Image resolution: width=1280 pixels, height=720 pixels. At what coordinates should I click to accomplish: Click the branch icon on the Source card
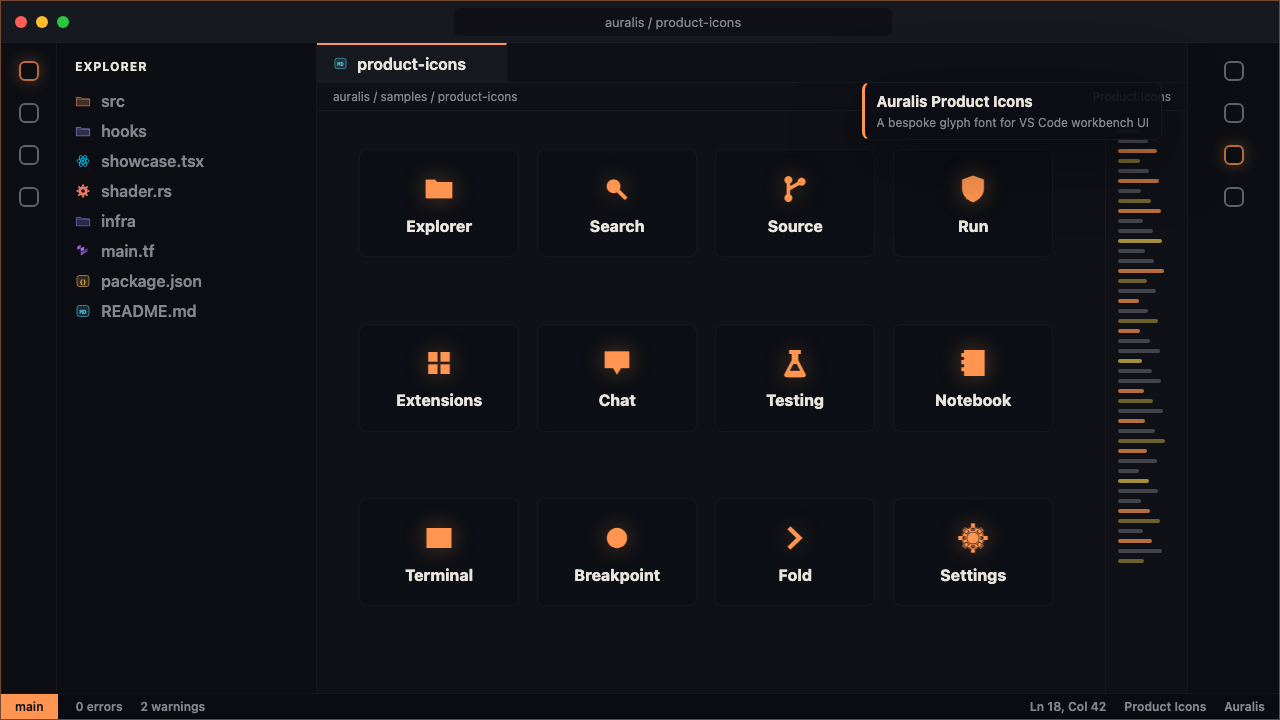[795, 189]
